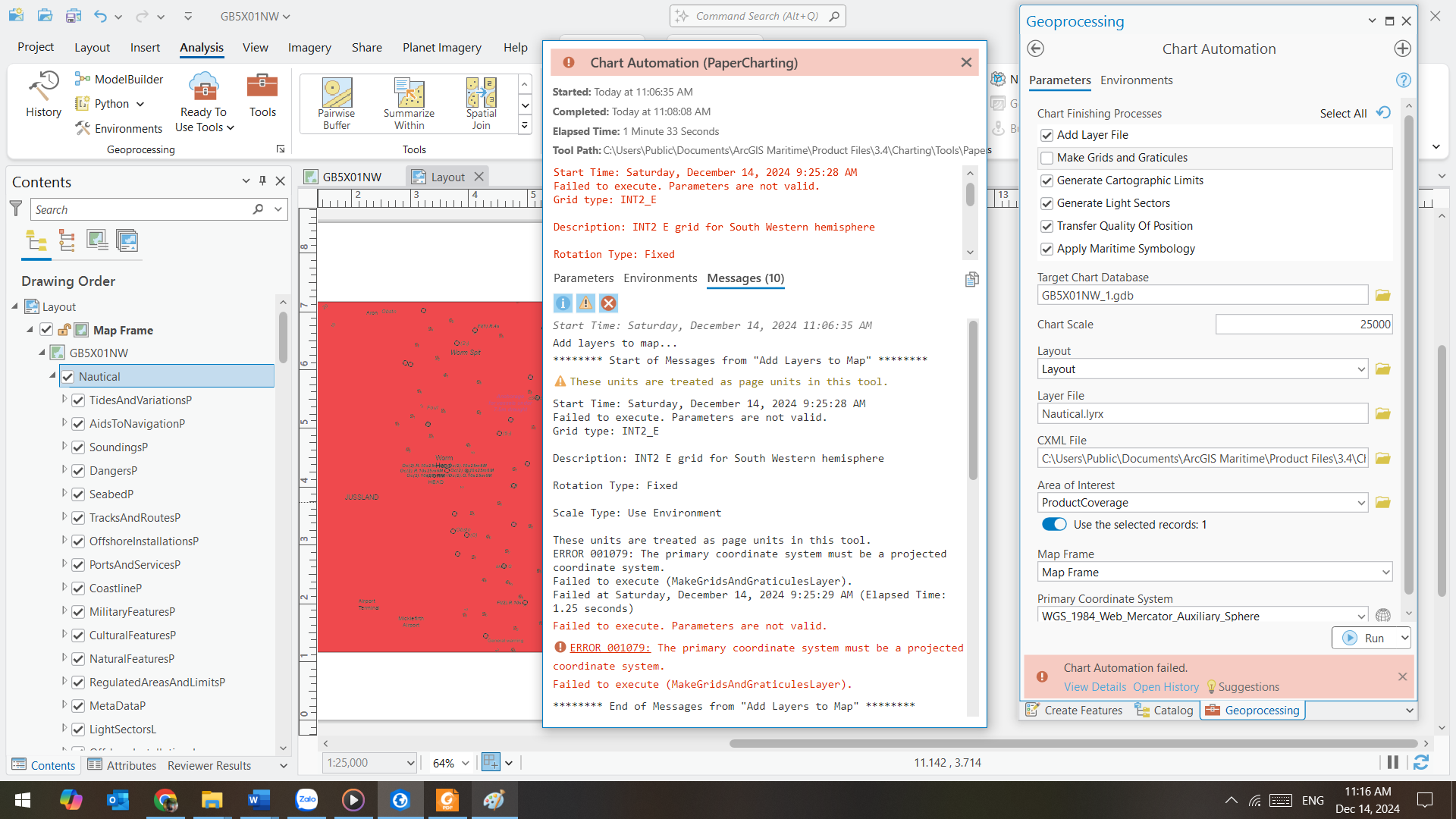1456x819 pixels.
Task: Switch to the Environments tab in Geoprocessing
Action: pyautogui.click(x=1135, y=80)
